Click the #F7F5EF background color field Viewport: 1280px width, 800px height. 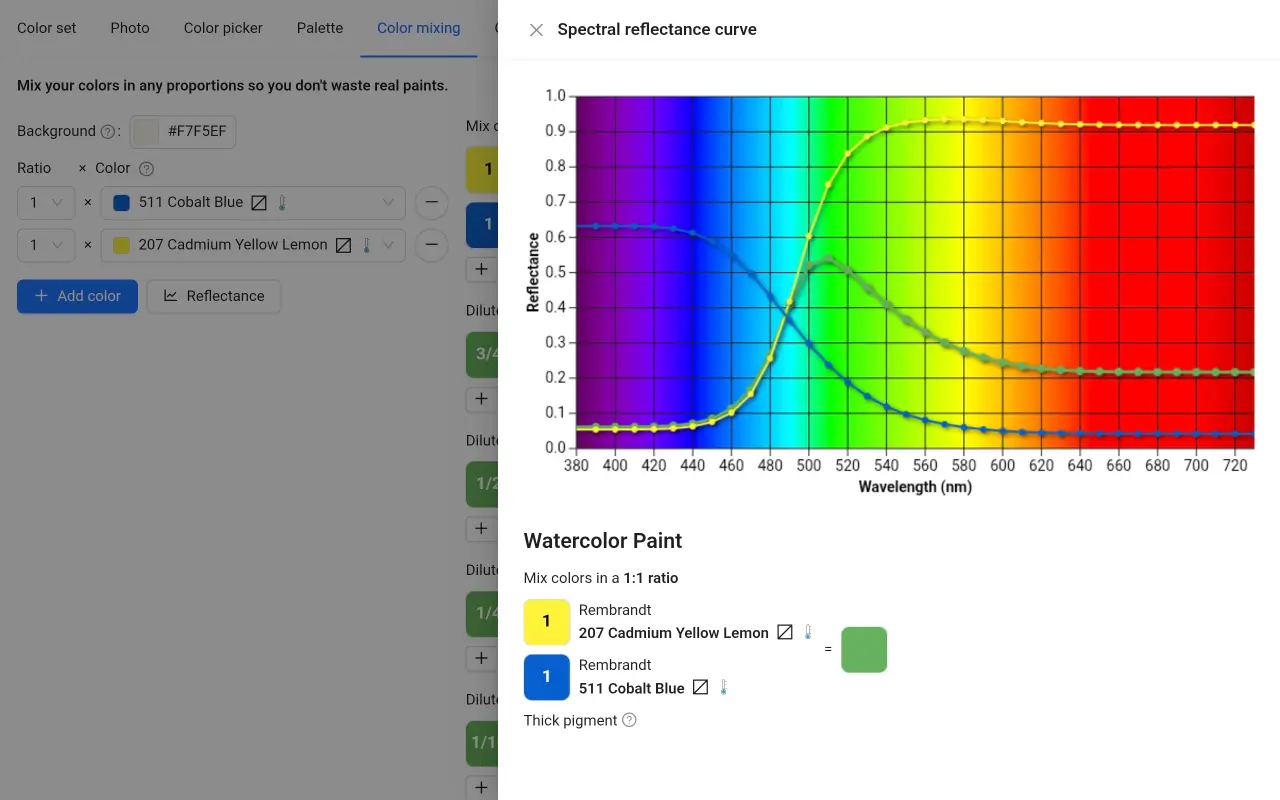click(x=183, y=131)
